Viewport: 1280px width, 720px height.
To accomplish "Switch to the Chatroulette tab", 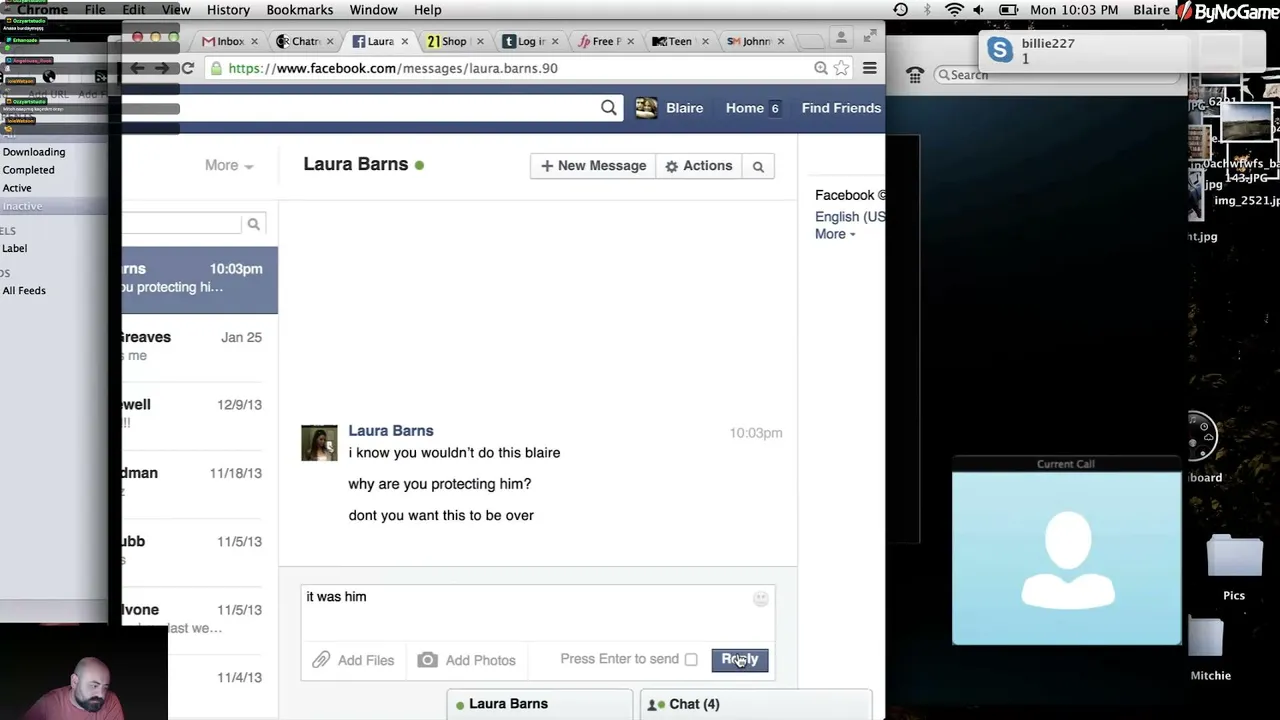I will pos(305,41).
